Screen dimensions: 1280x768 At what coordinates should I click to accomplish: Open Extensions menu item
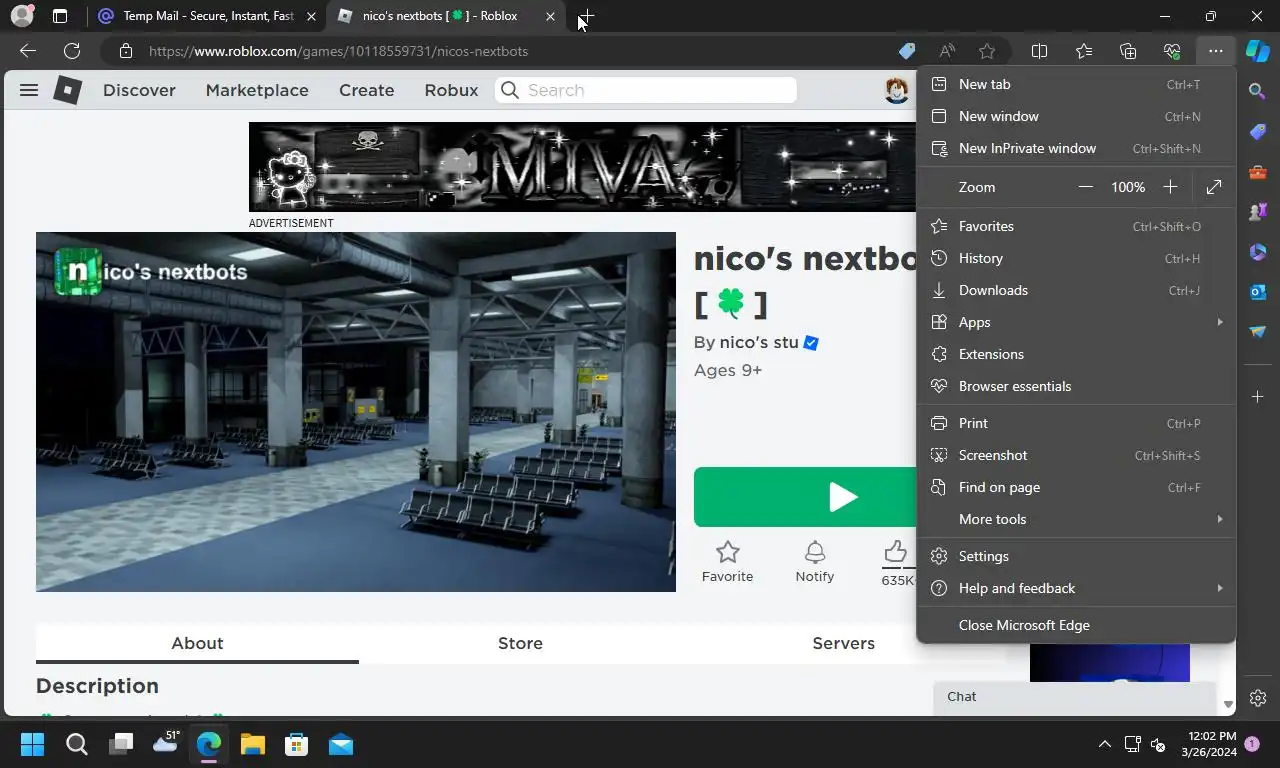pos(1076,354)
